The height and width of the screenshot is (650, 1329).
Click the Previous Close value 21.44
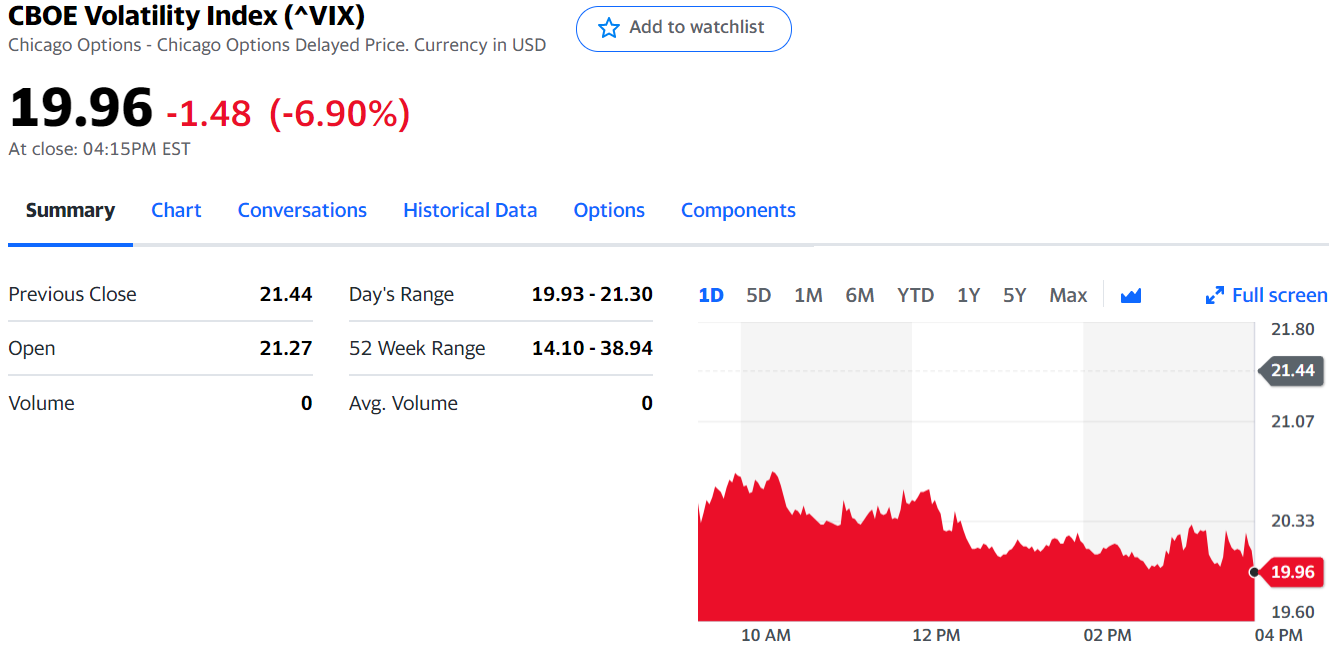click(x=286, y=294)
